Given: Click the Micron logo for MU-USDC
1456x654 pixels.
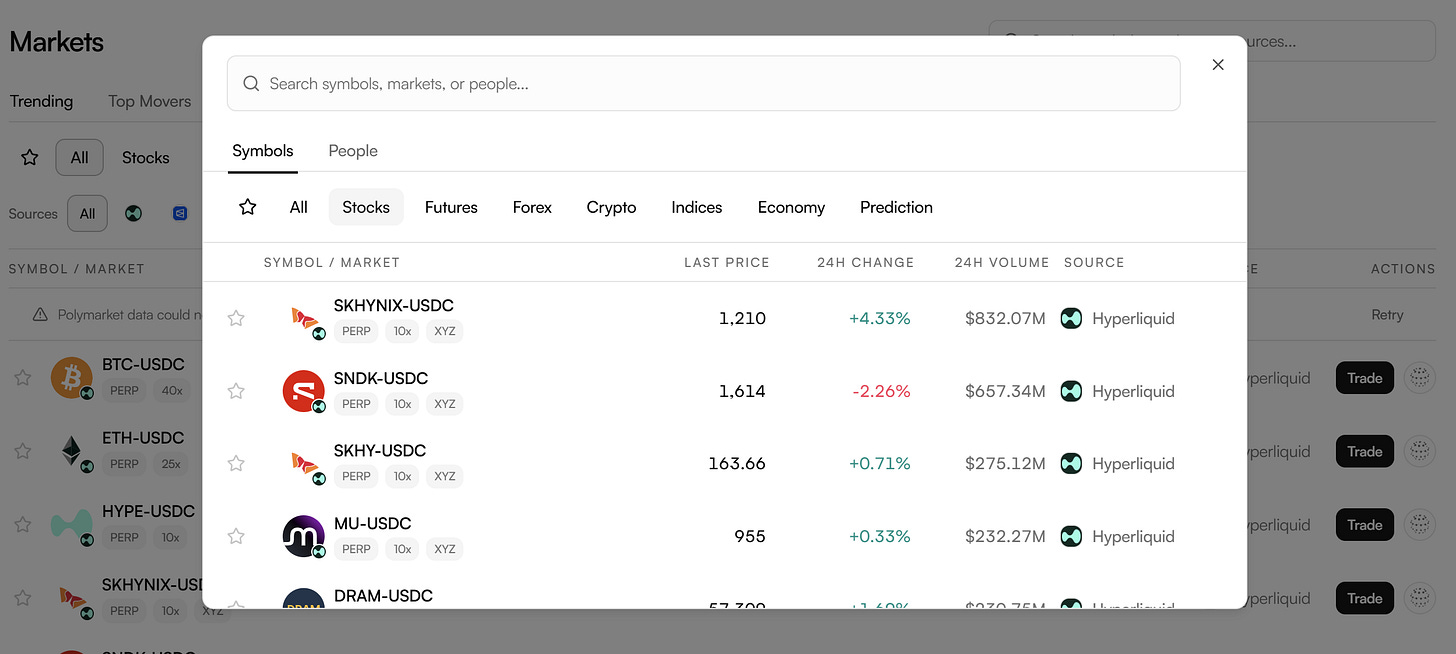Looking at the screenshot, I should [x=304, y=536].
